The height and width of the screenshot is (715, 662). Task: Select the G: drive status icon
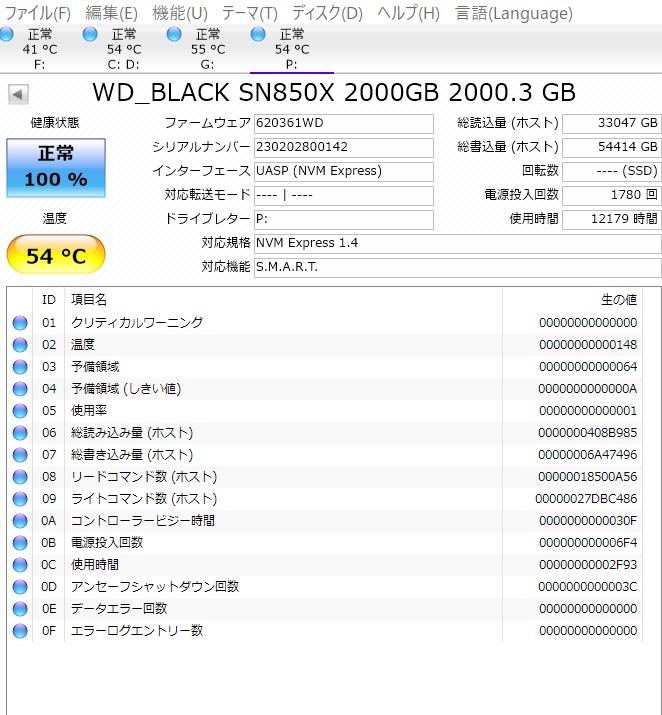[x=175, y=35]
